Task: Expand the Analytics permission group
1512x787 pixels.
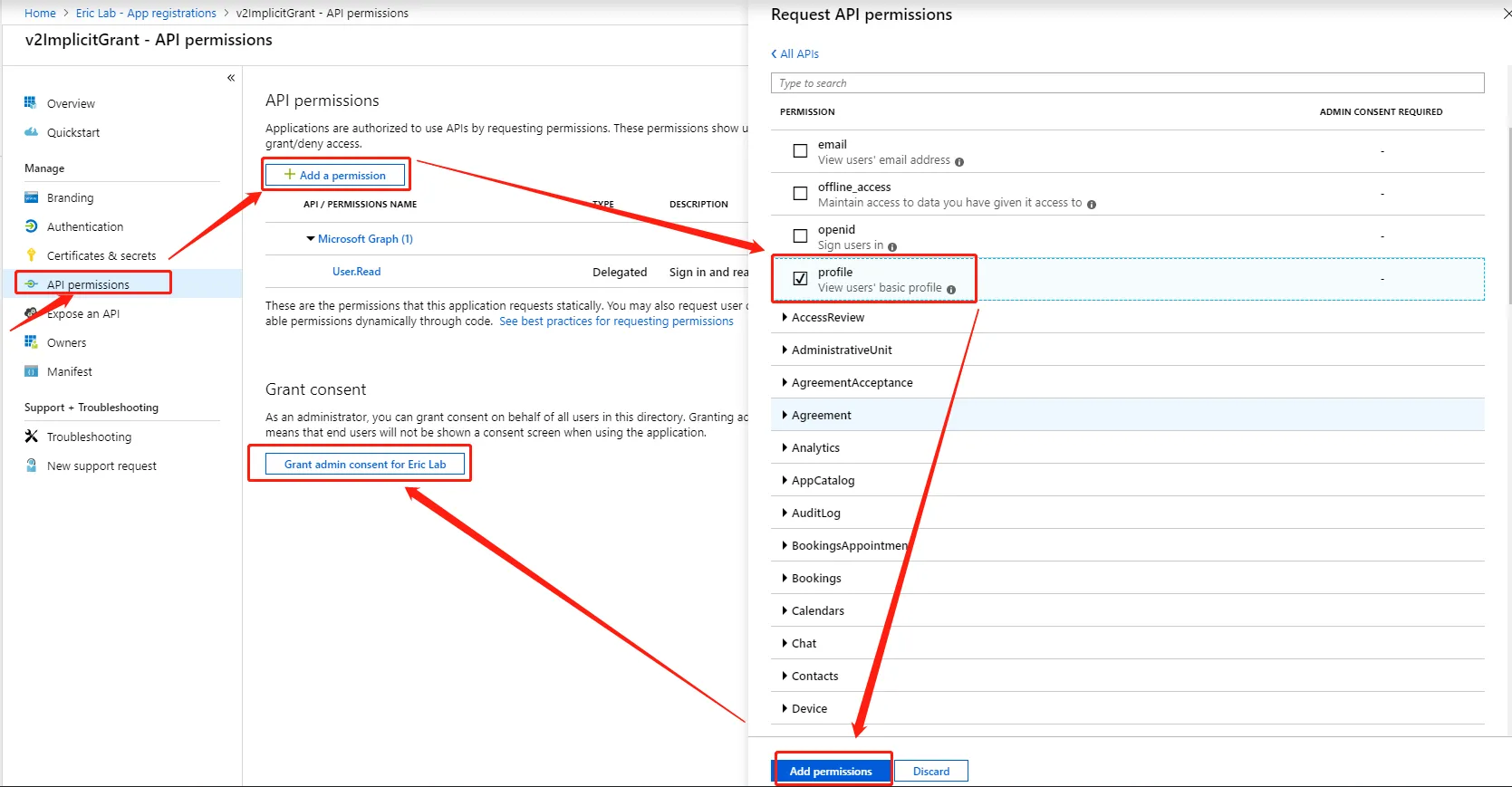Action: click(x=785, y=447)
